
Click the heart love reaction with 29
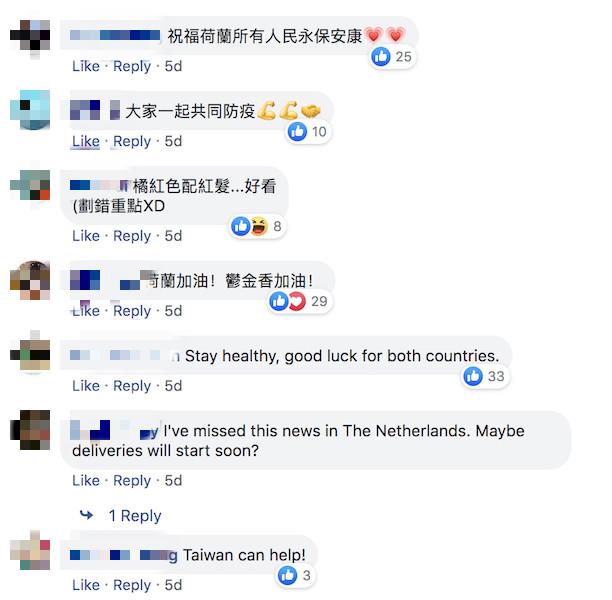(x=297, y=301)
